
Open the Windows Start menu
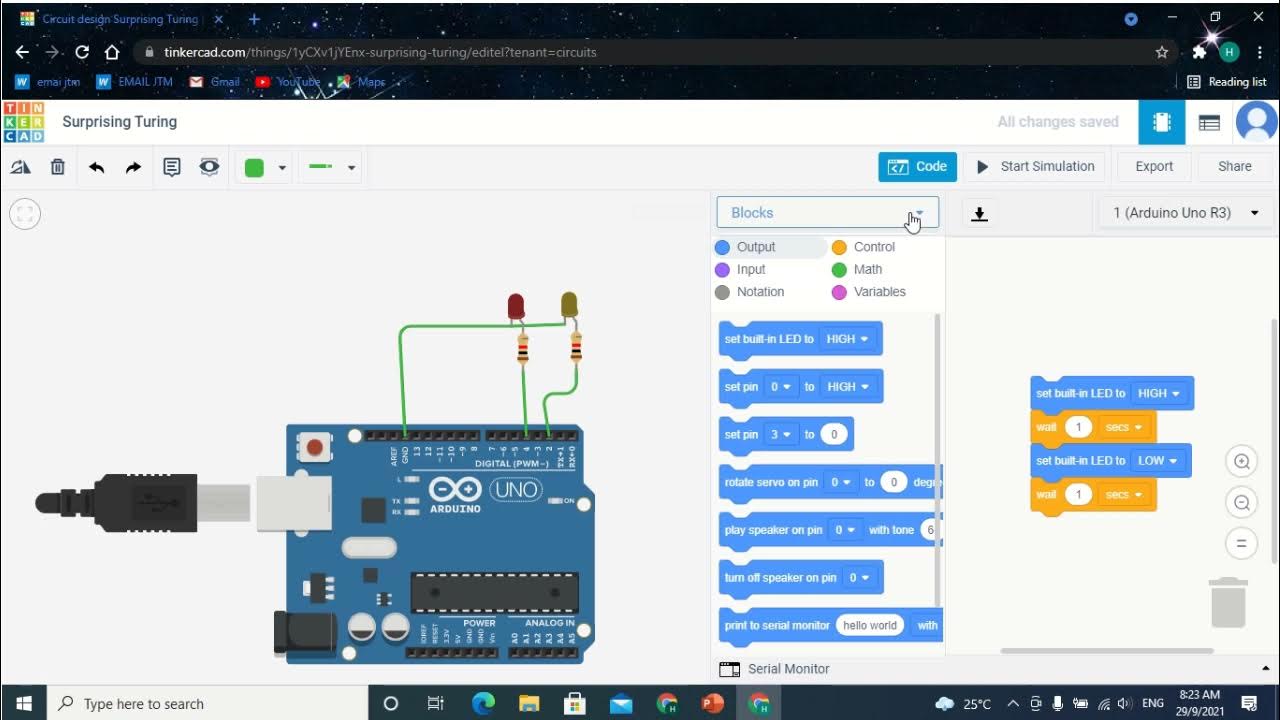23,703
